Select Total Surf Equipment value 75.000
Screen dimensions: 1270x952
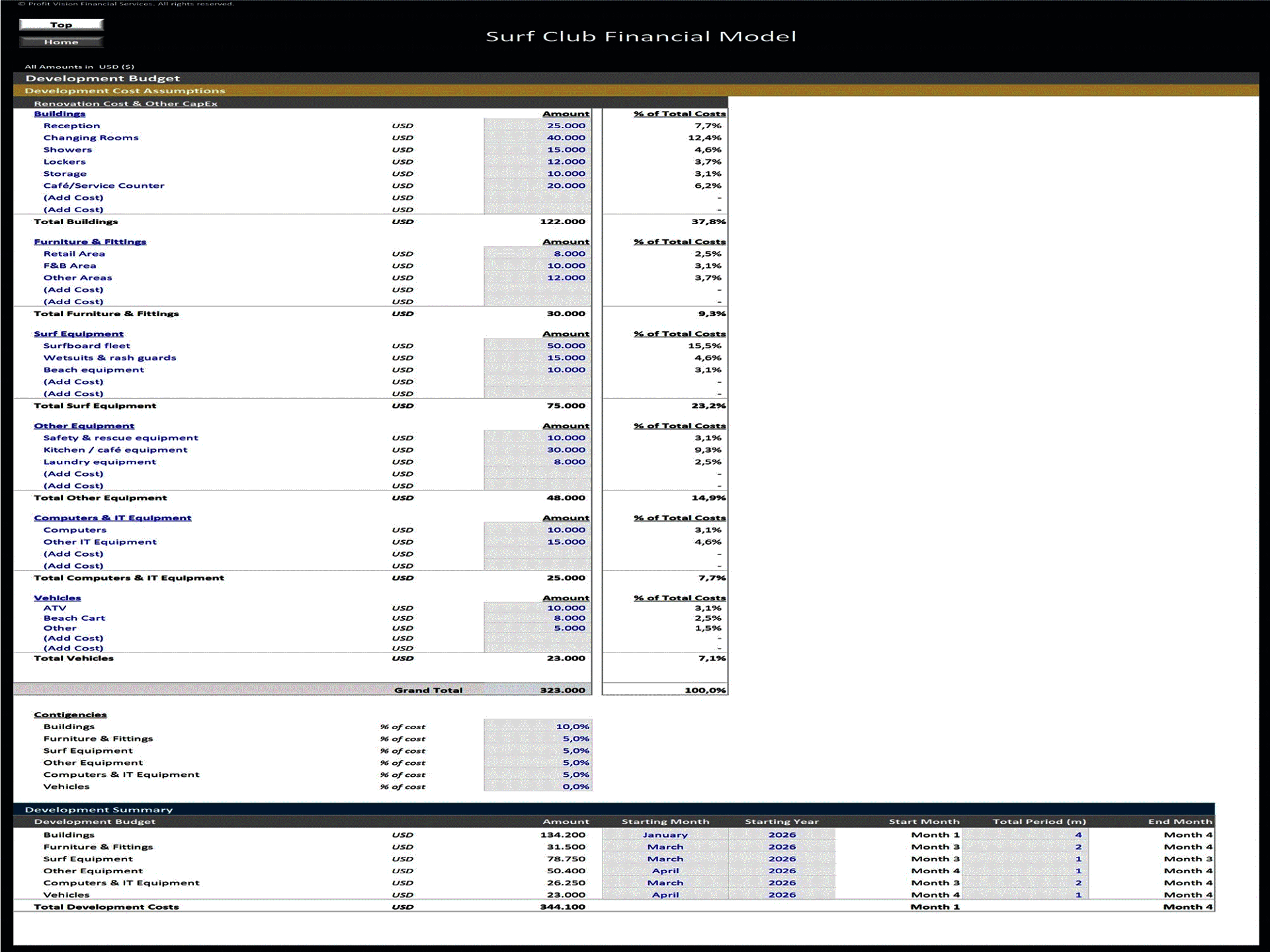(566, 406)
